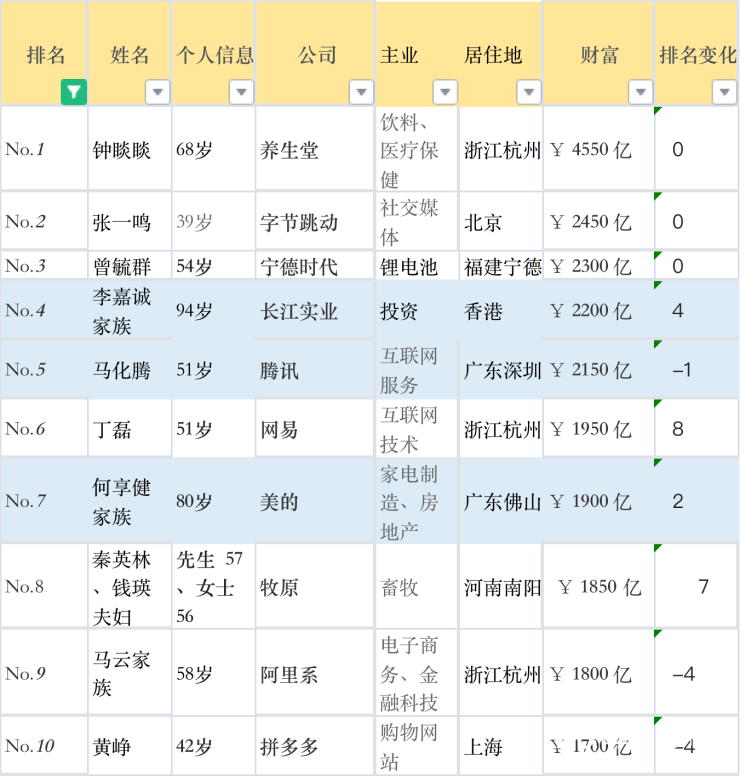Select the residence cell 北京

click(500, 221)
